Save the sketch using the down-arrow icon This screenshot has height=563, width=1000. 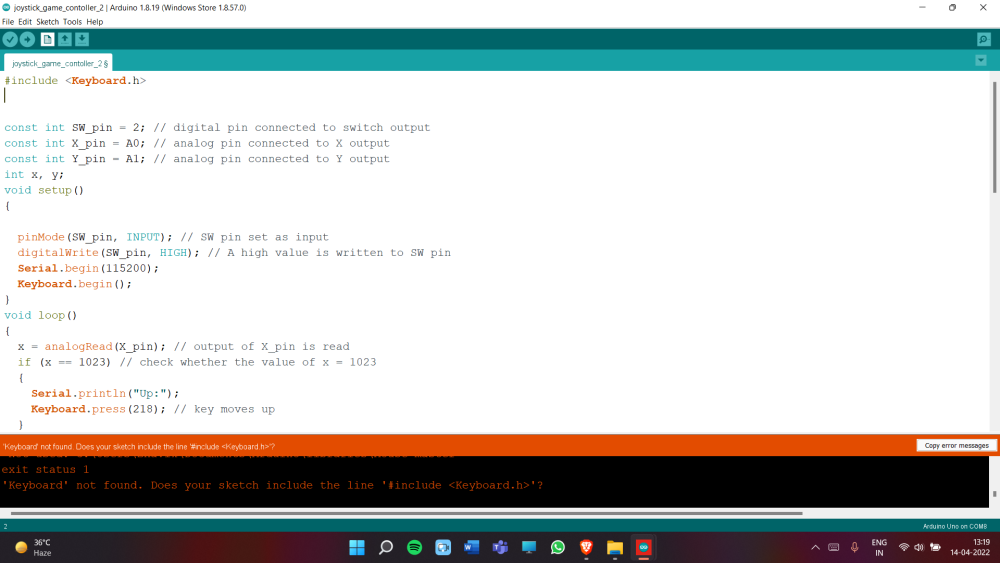82,39
